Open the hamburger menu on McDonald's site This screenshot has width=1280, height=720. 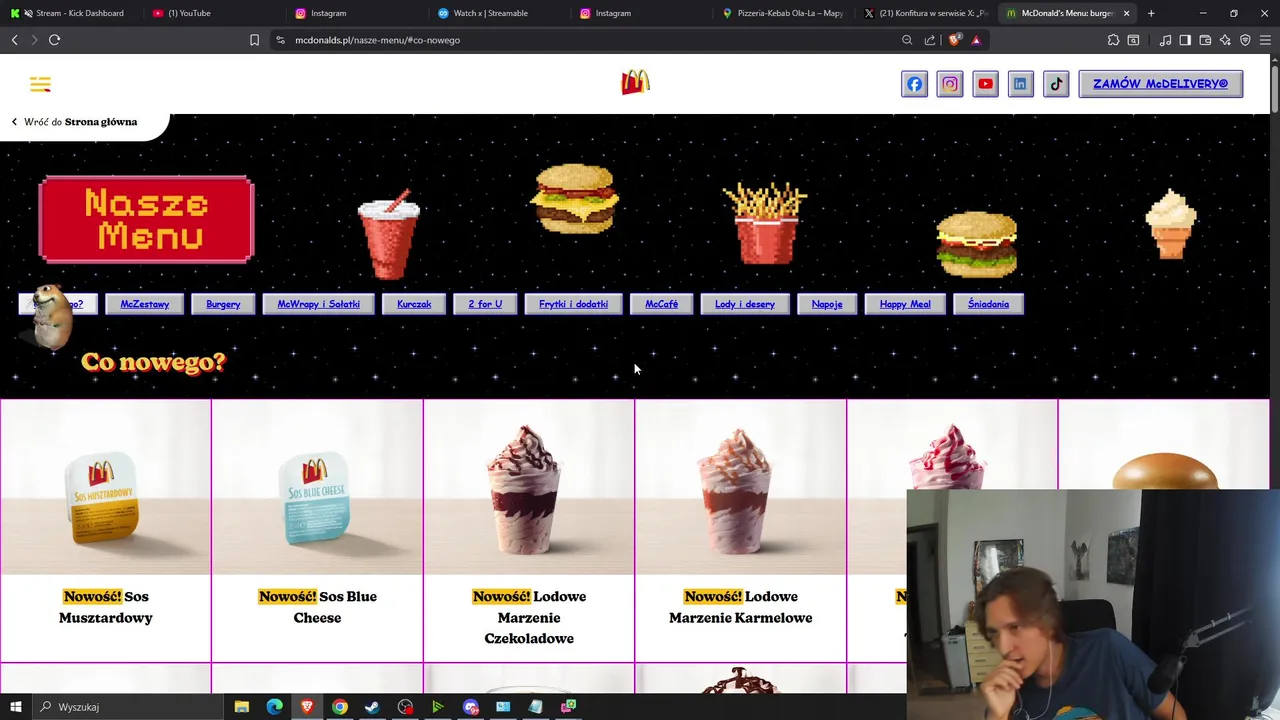(40, 84)
